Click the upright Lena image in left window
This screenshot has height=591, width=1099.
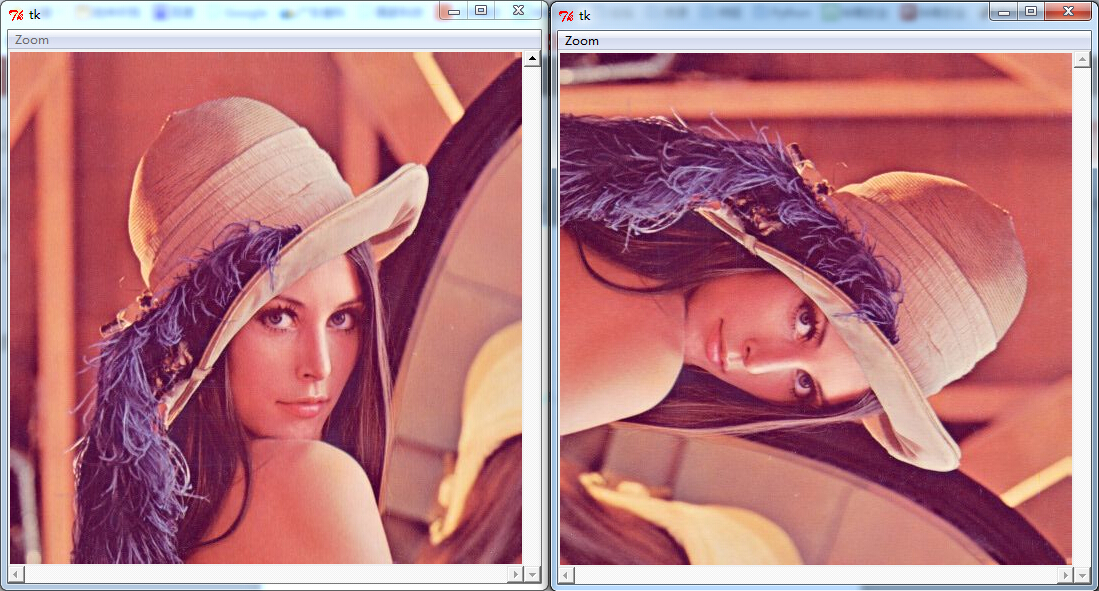pyautogui.click(x=266, y=308)
